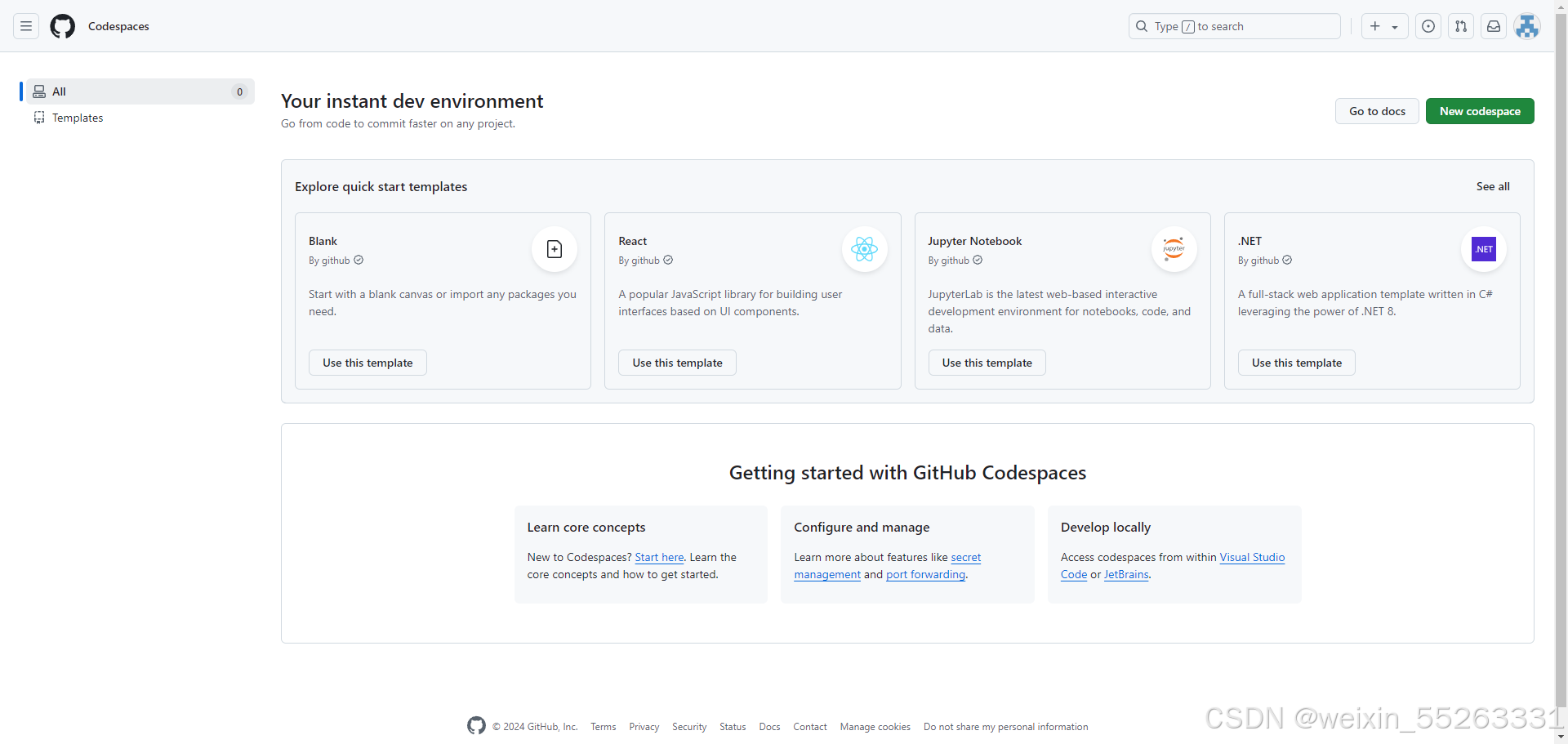The height and width of the screenshot is (744, 1568).
Task: Click verified badge on React card
Action: click(668, 260)
